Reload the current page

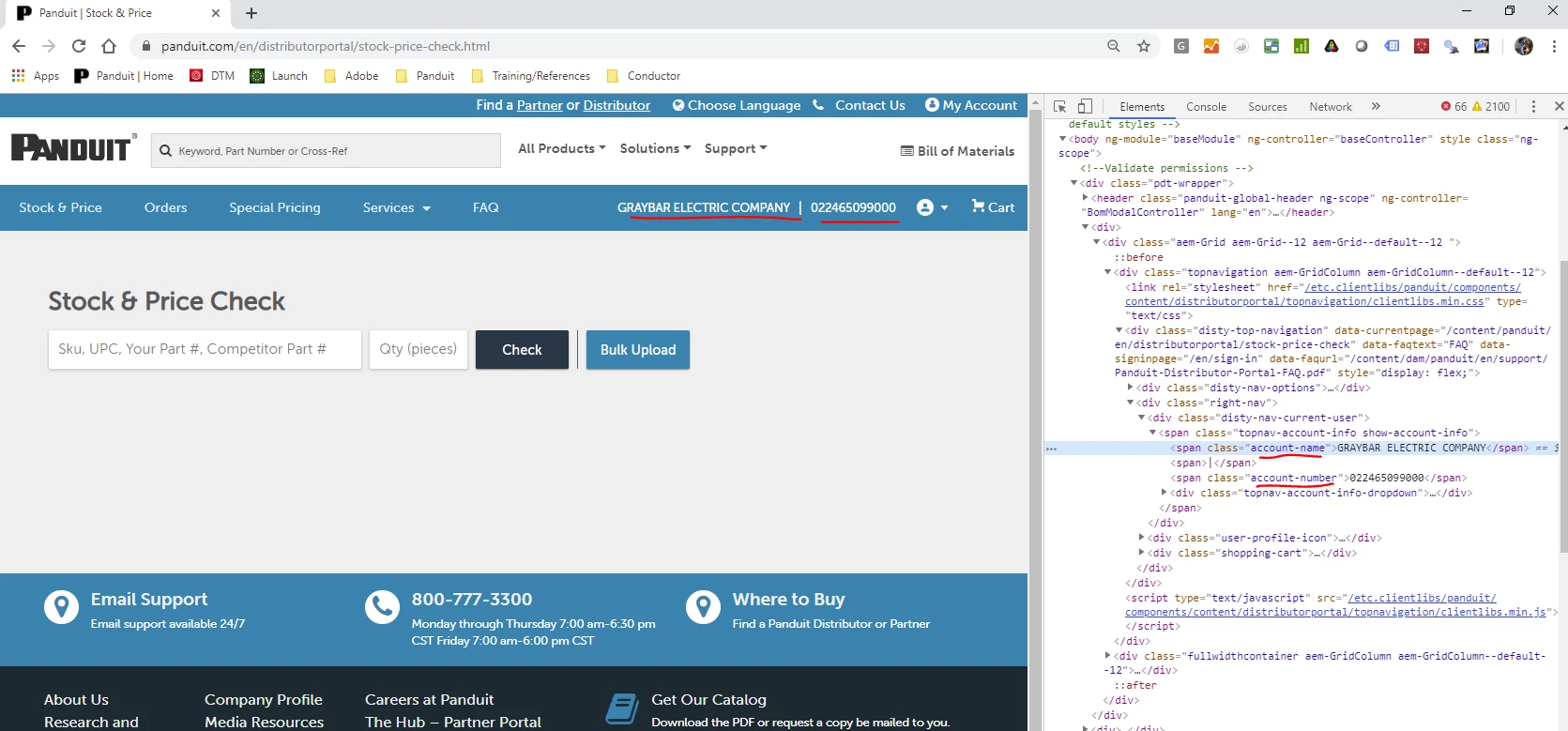79,46
